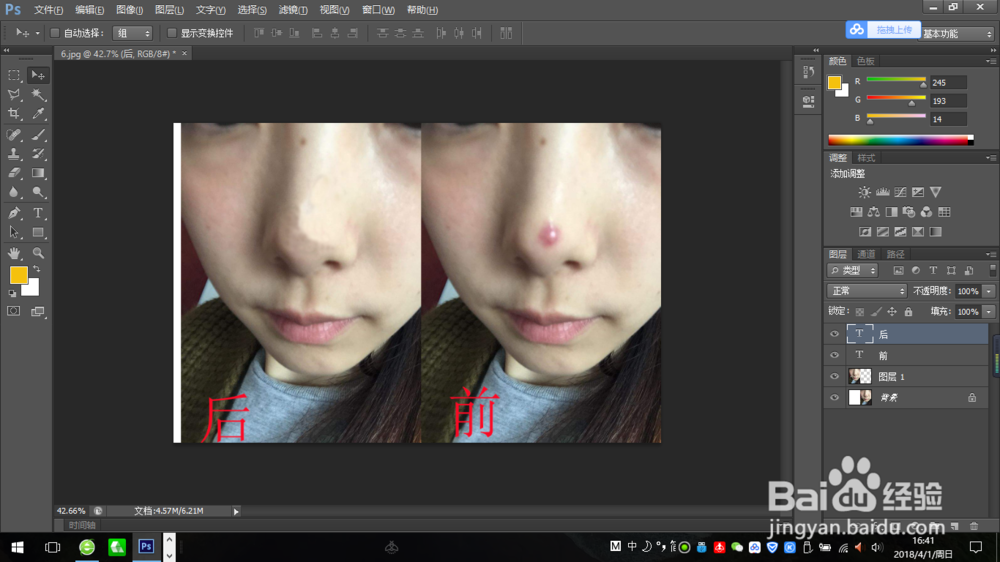Viewport: 1000px width, 562px height.
Task: Toggle lock all for layer
Action: pos(908,312)
